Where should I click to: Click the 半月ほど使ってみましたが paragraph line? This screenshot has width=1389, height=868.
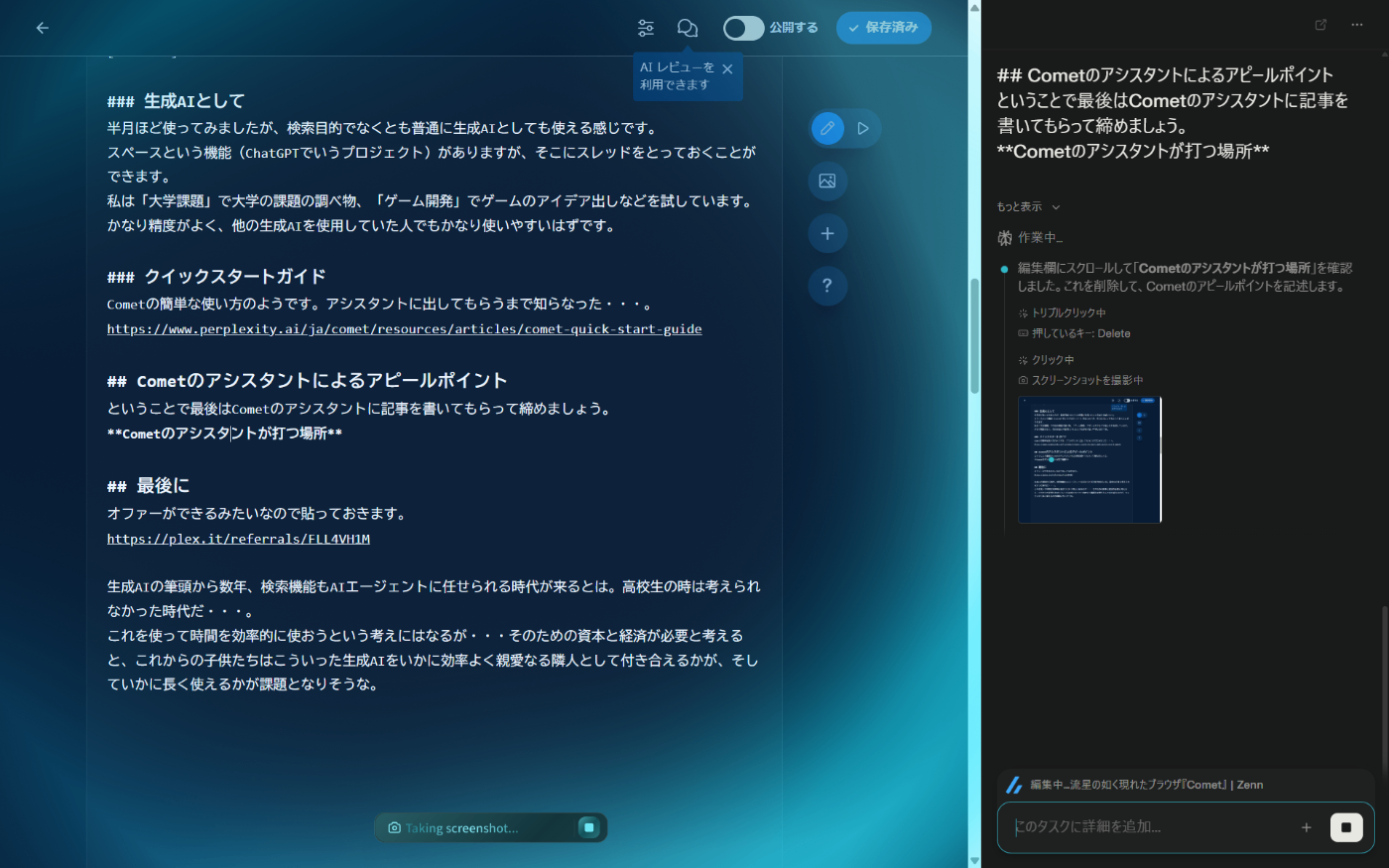tap(382, 128)
